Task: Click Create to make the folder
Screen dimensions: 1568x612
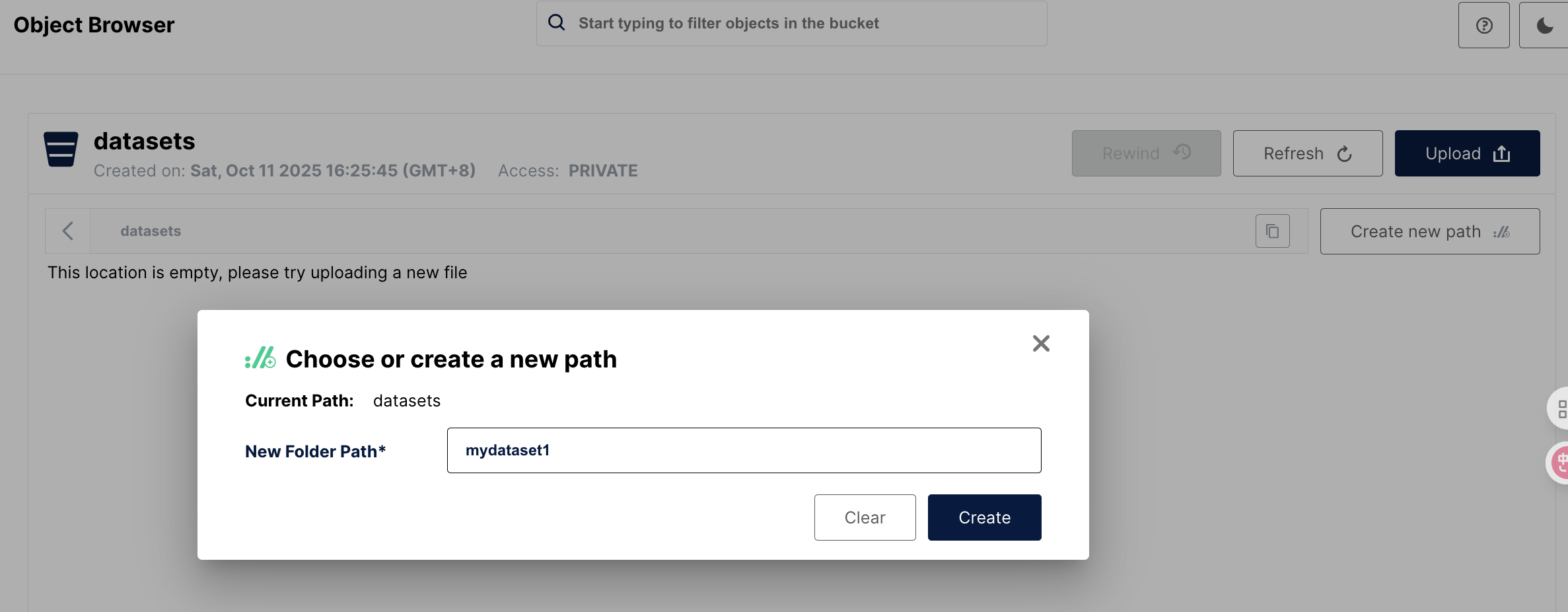Action: [x=984, y=517]
